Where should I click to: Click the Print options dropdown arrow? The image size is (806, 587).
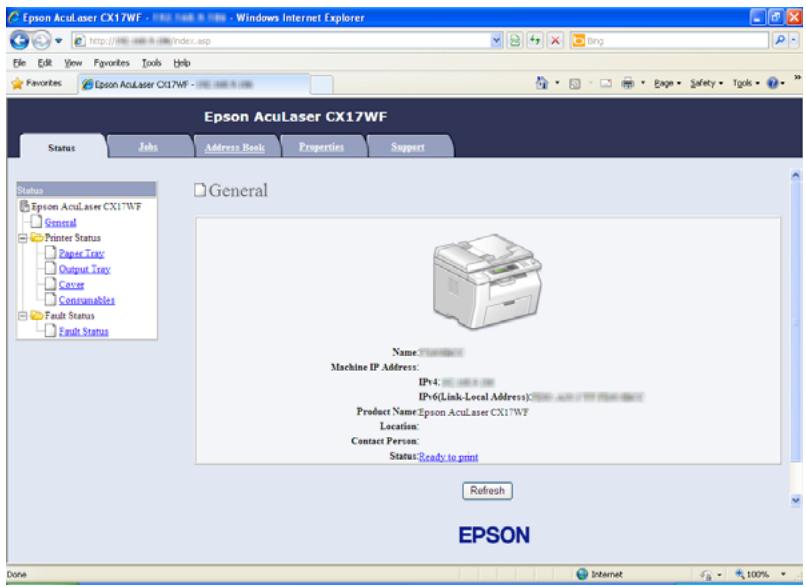coord(643,83)
